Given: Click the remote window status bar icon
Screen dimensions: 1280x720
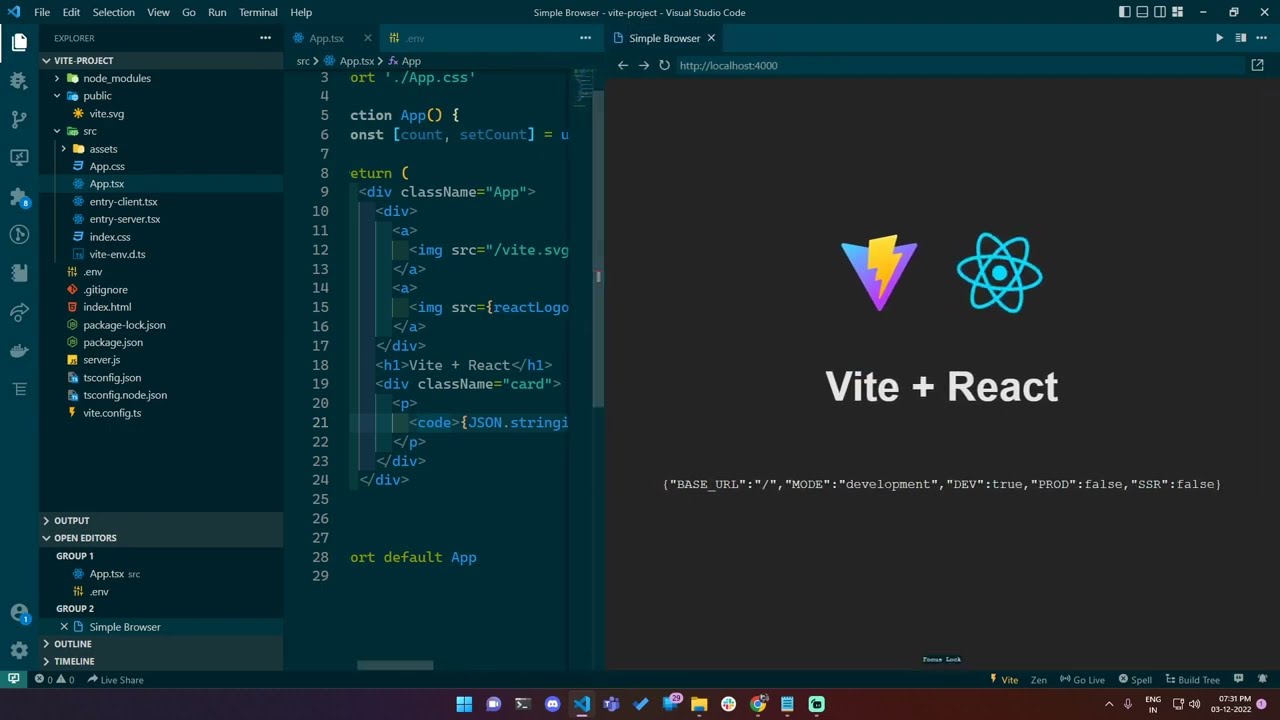Looking at the screenshot, I should pyautogui.click(x=13, y=679).
